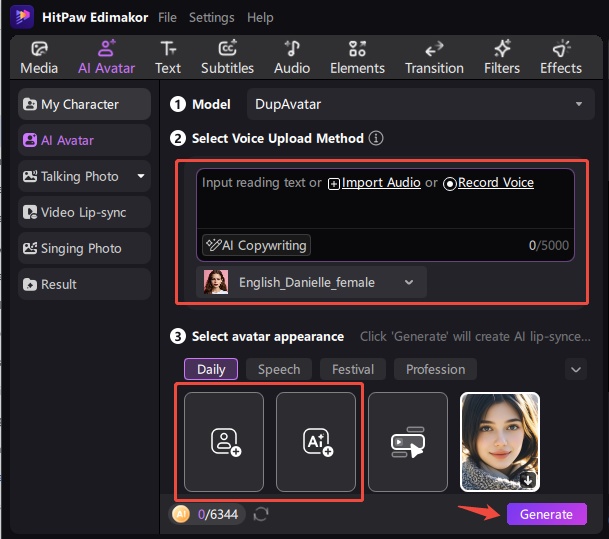
Task: Expand the Talking Photo submenu arrow
Action: (x=141, y=176)
